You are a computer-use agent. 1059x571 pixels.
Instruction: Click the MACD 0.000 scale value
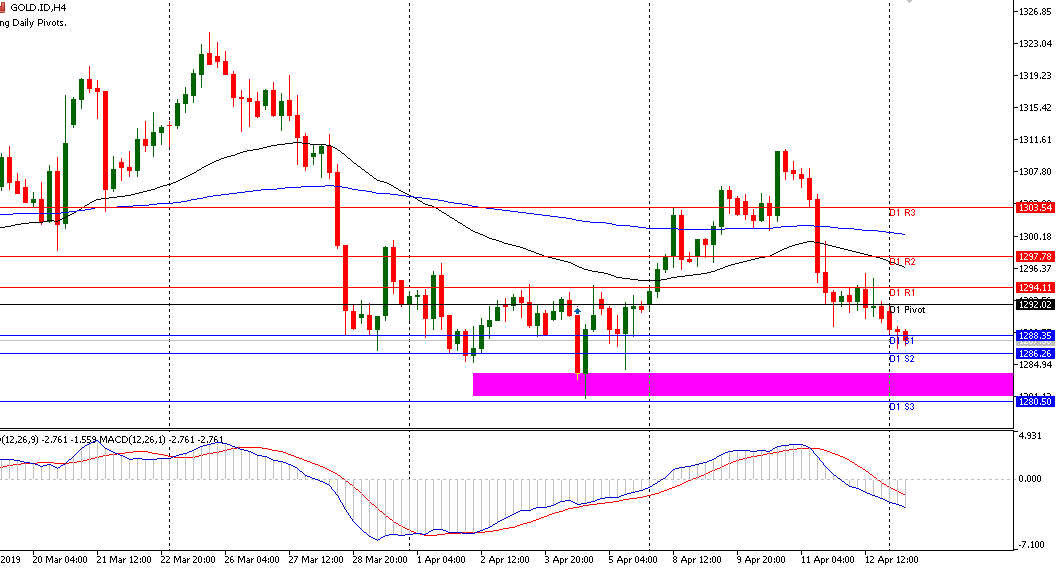click(x=1030, y=478)
